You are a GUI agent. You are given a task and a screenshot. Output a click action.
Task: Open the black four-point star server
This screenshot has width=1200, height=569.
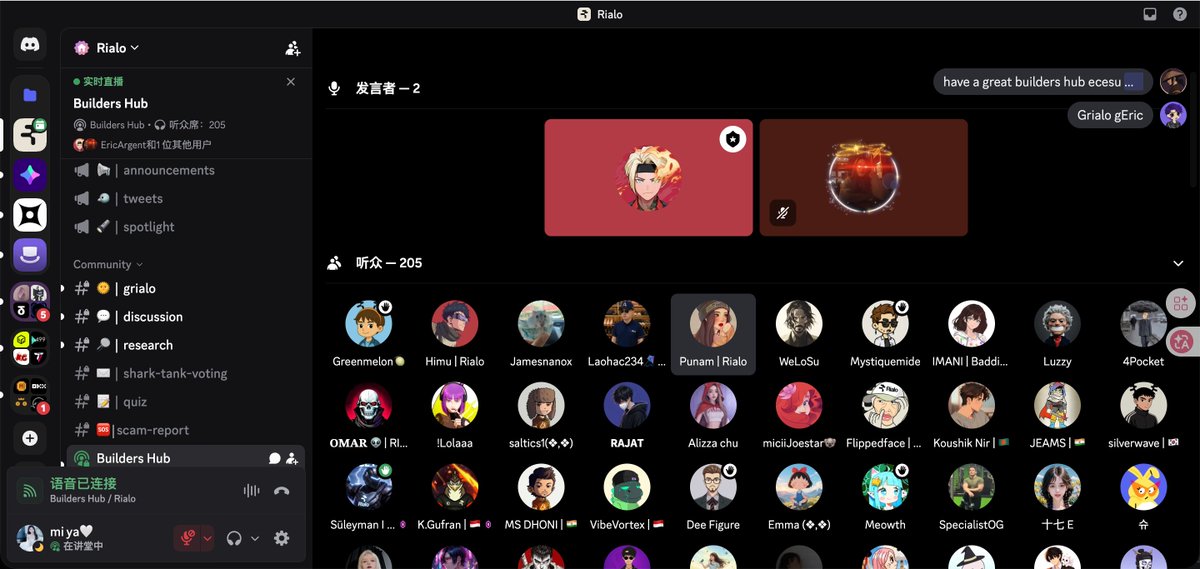(30, 216)
